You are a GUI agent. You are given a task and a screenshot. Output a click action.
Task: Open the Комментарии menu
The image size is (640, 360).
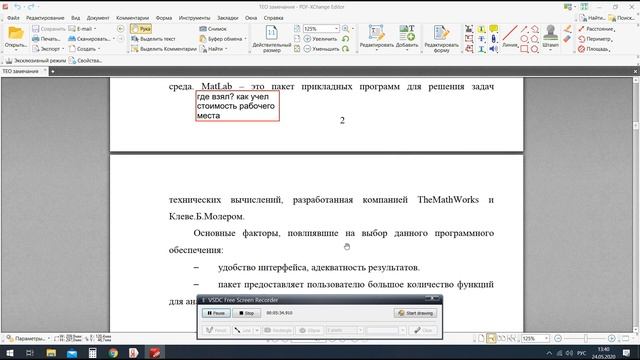[x=132, y=18]
